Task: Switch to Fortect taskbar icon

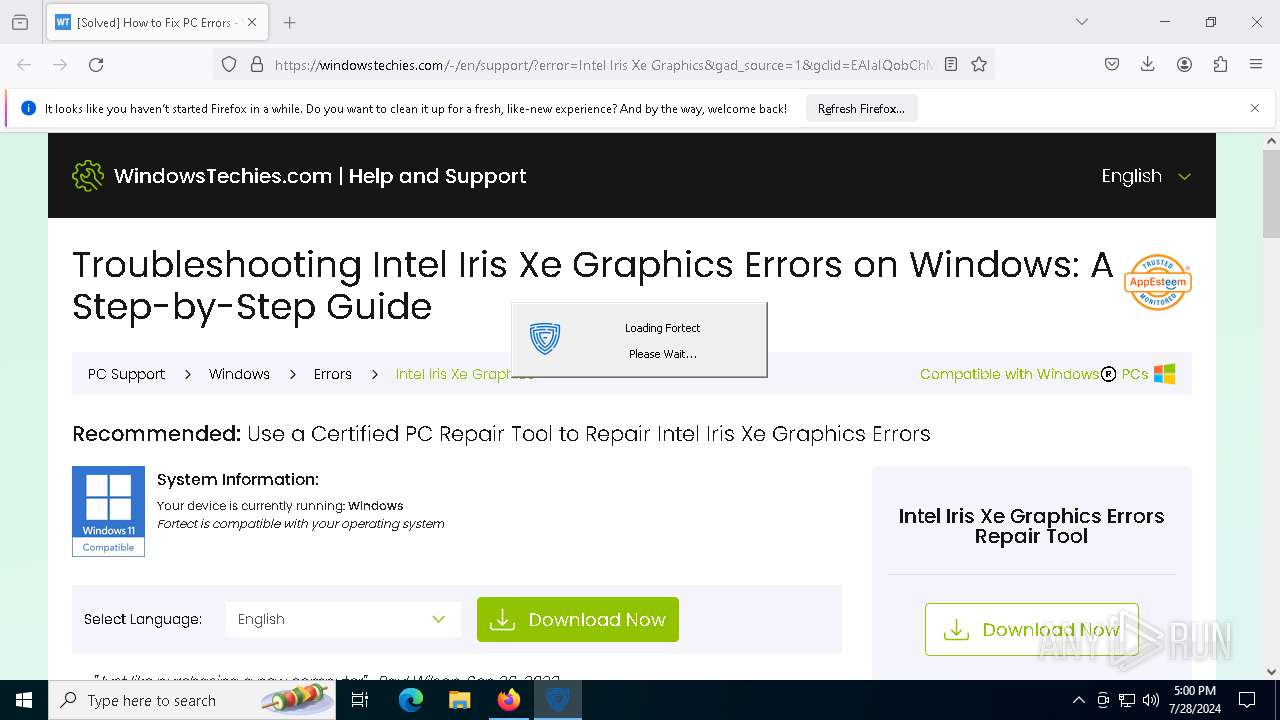Action: tap(557, 700)
